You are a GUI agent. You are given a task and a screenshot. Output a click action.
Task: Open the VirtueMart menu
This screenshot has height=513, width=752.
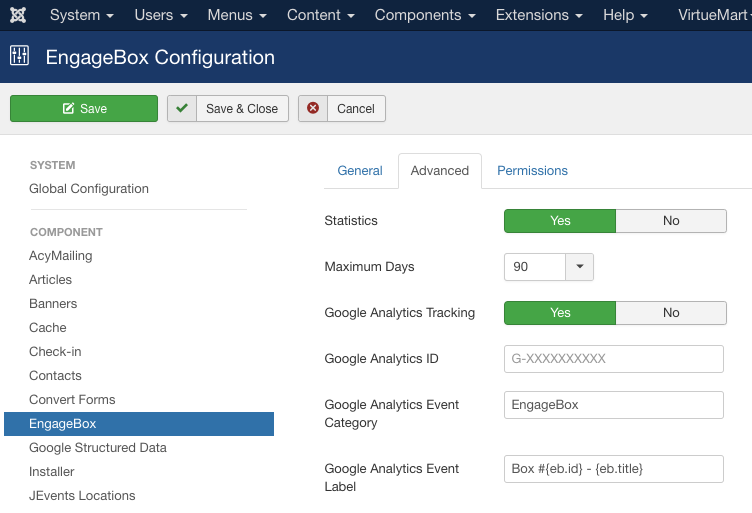715,15
